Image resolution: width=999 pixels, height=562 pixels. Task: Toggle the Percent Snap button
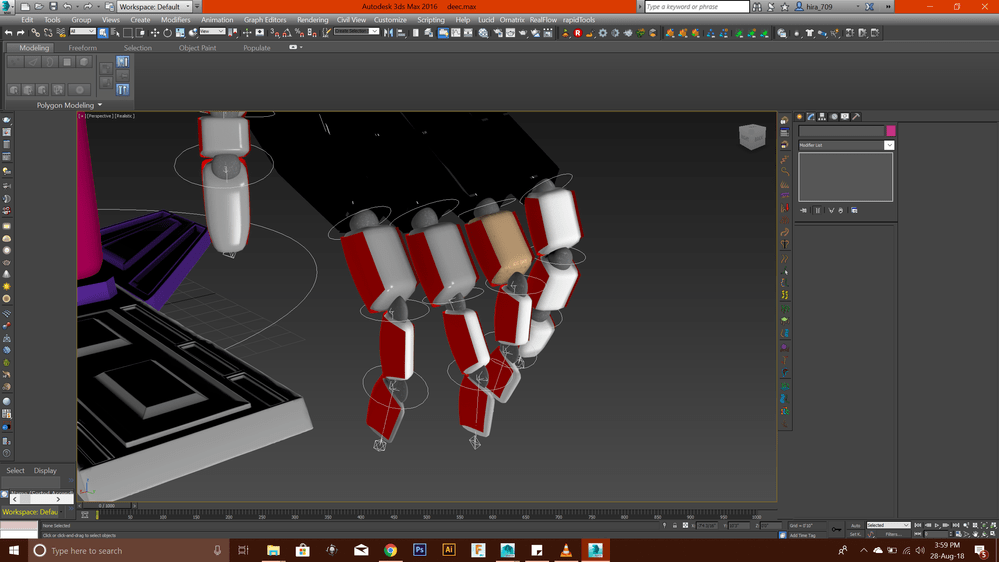[299, 32]
